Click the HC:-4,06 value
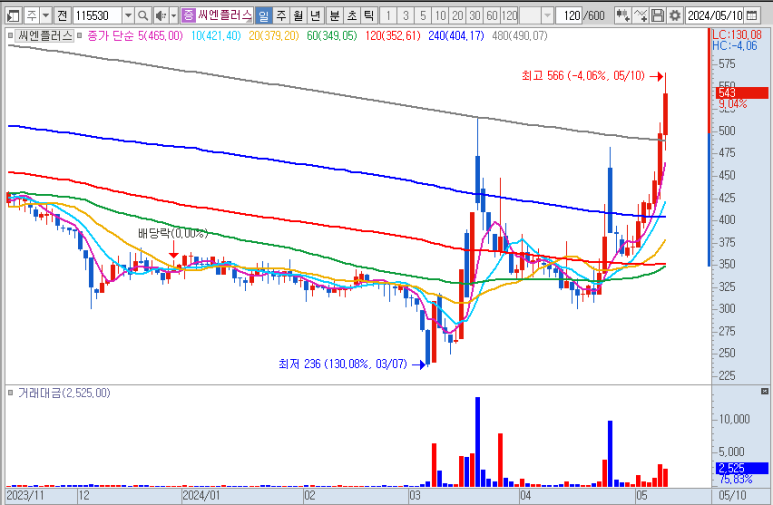 [x=735, y=46]
